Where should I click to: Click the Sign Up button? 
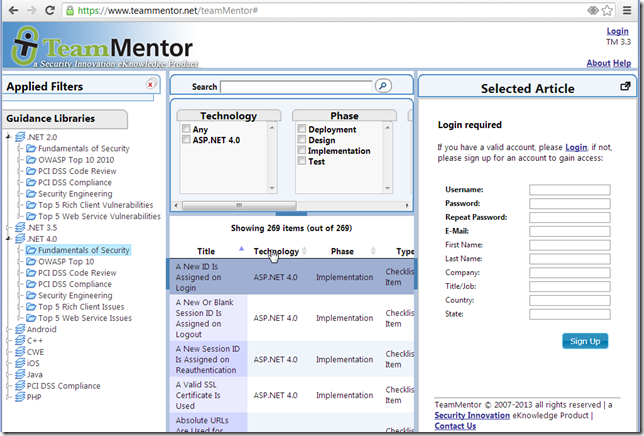click(585, 341)
